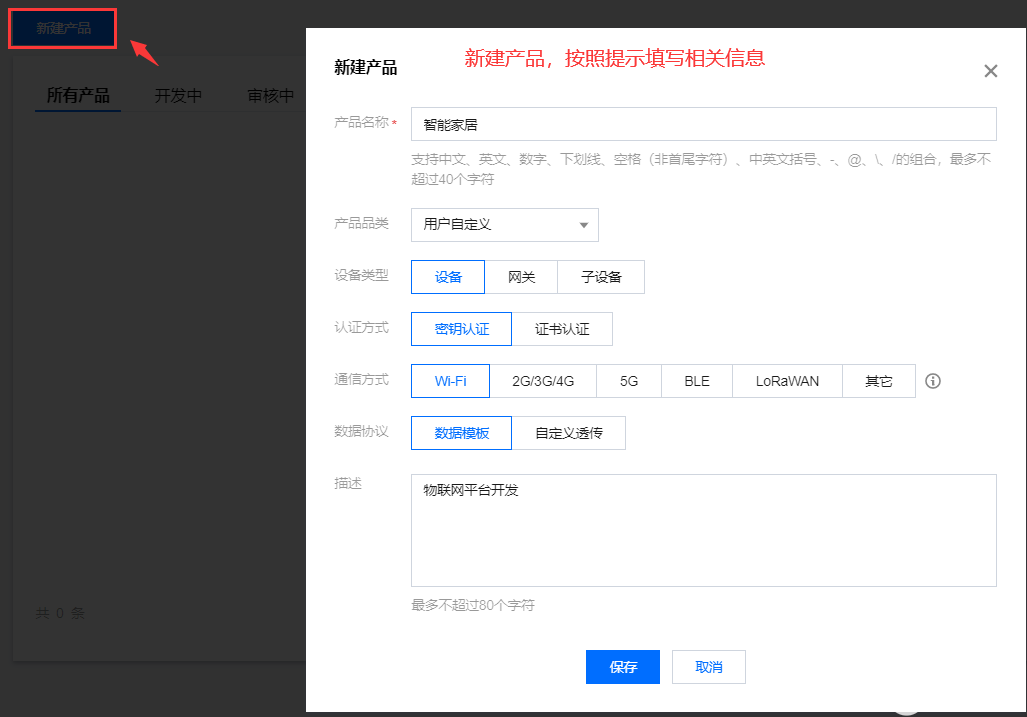Switch to the 审核中 tab
1027x717 pixels.
pos(269,96)
